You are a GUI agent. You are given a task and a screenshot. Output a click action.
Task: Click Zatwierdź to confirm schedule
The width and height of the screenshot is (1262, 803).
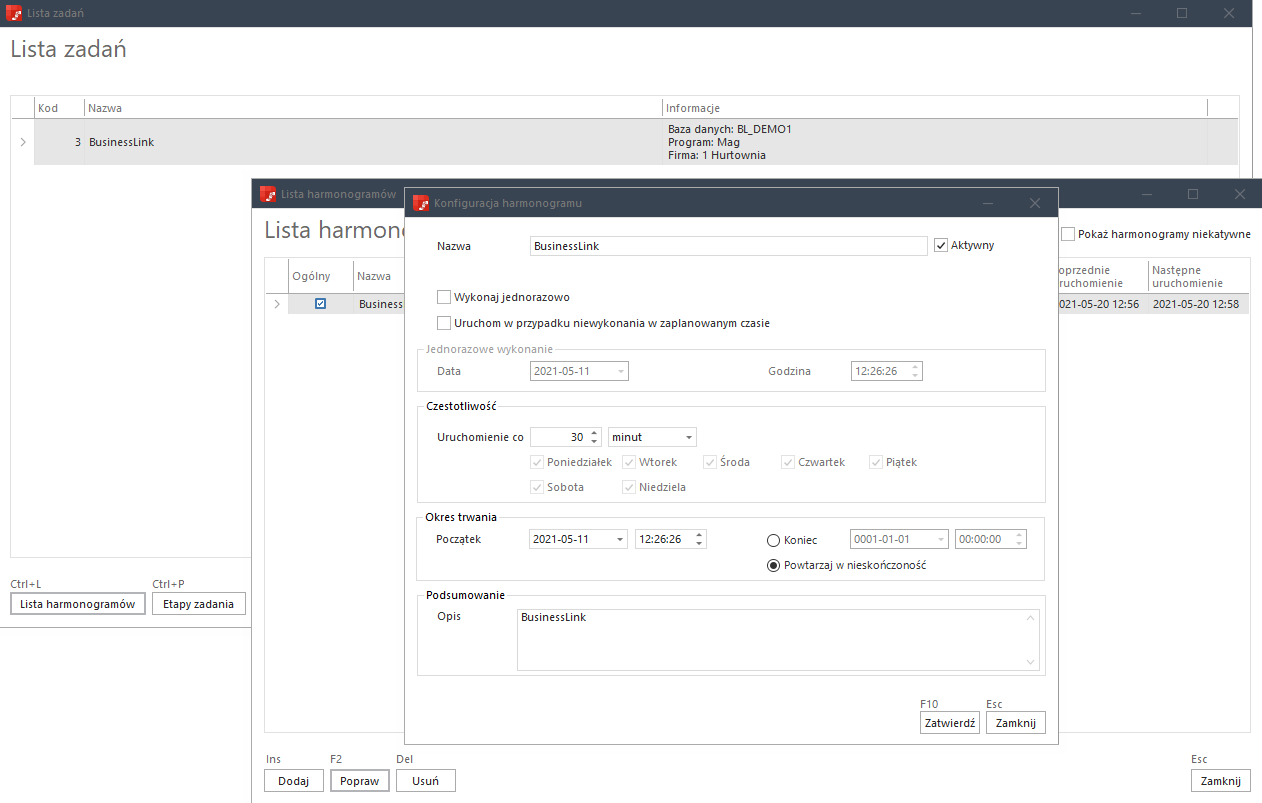[950, 723]
